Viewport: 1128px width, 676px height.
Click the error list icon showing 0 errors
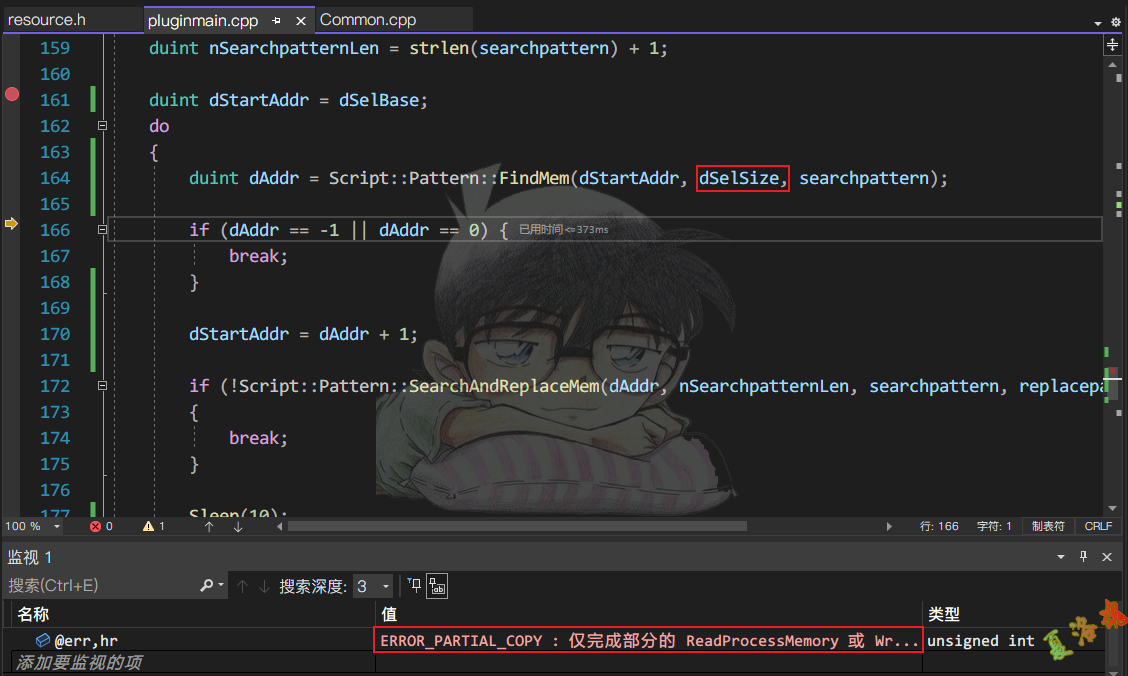click(97, 526)
